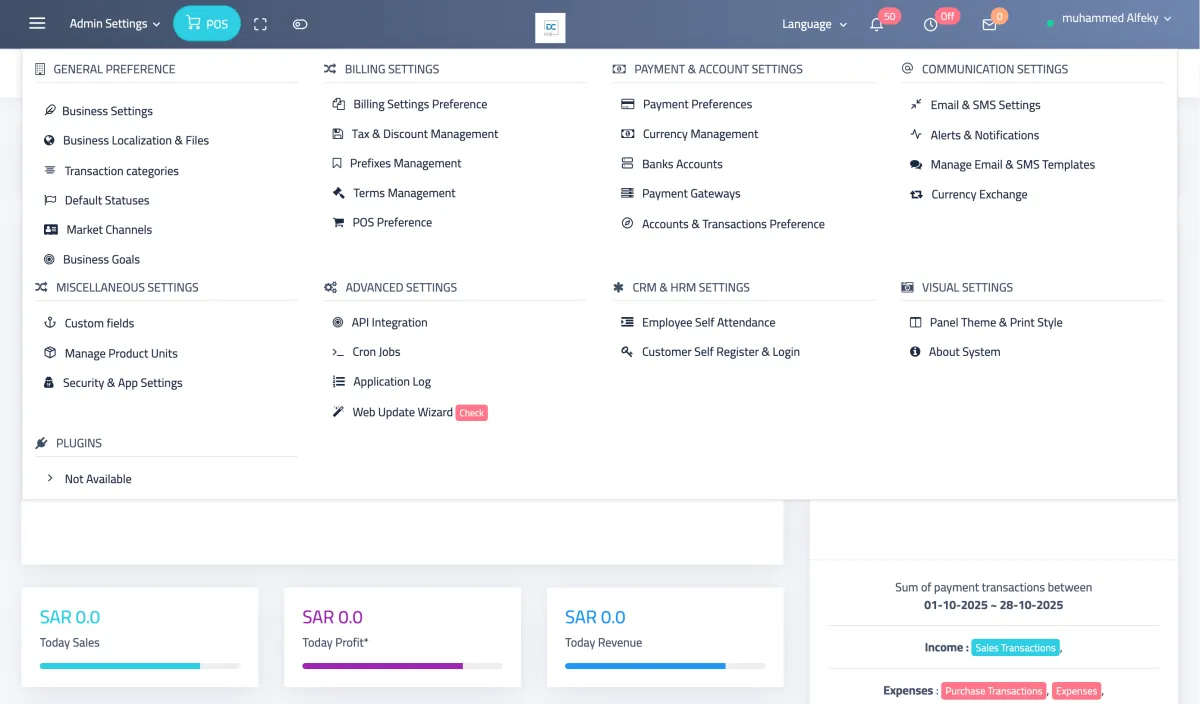The height and width of the screenshot is (704, 1200).
Task: Open the mail envelope icon
Action: point(989,25)
